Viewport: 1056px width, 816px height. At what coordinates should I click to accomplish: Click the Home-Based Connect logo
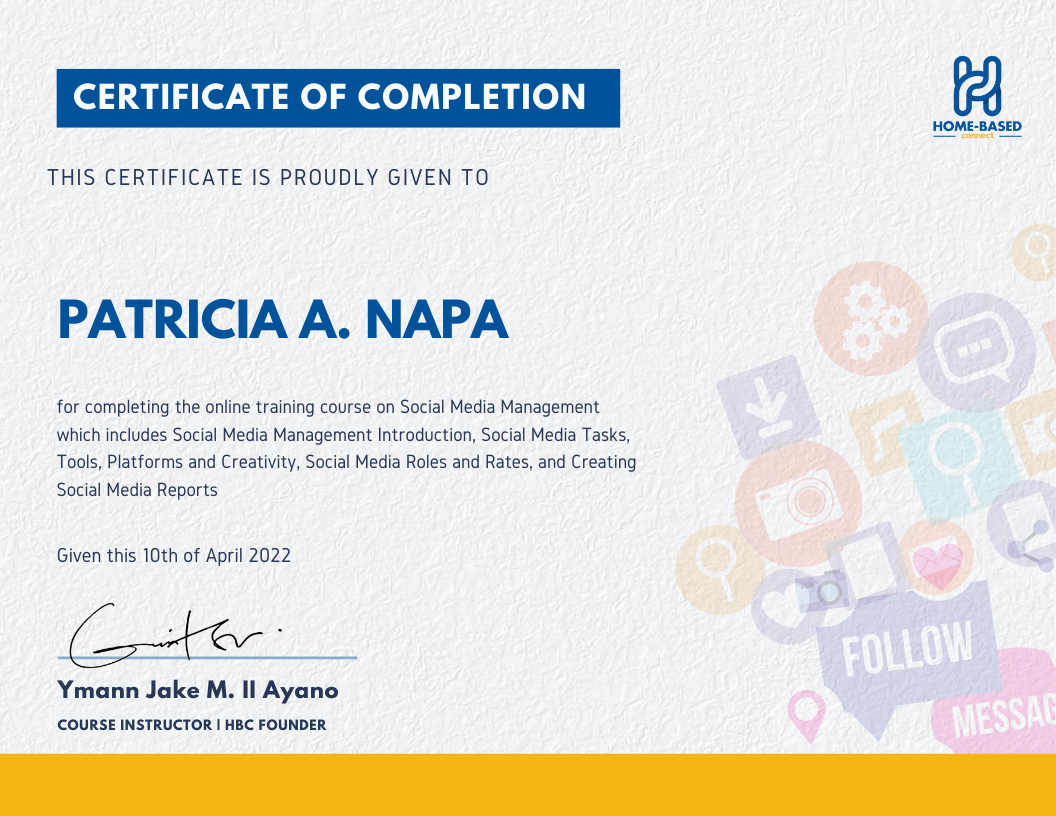(977, 98)
